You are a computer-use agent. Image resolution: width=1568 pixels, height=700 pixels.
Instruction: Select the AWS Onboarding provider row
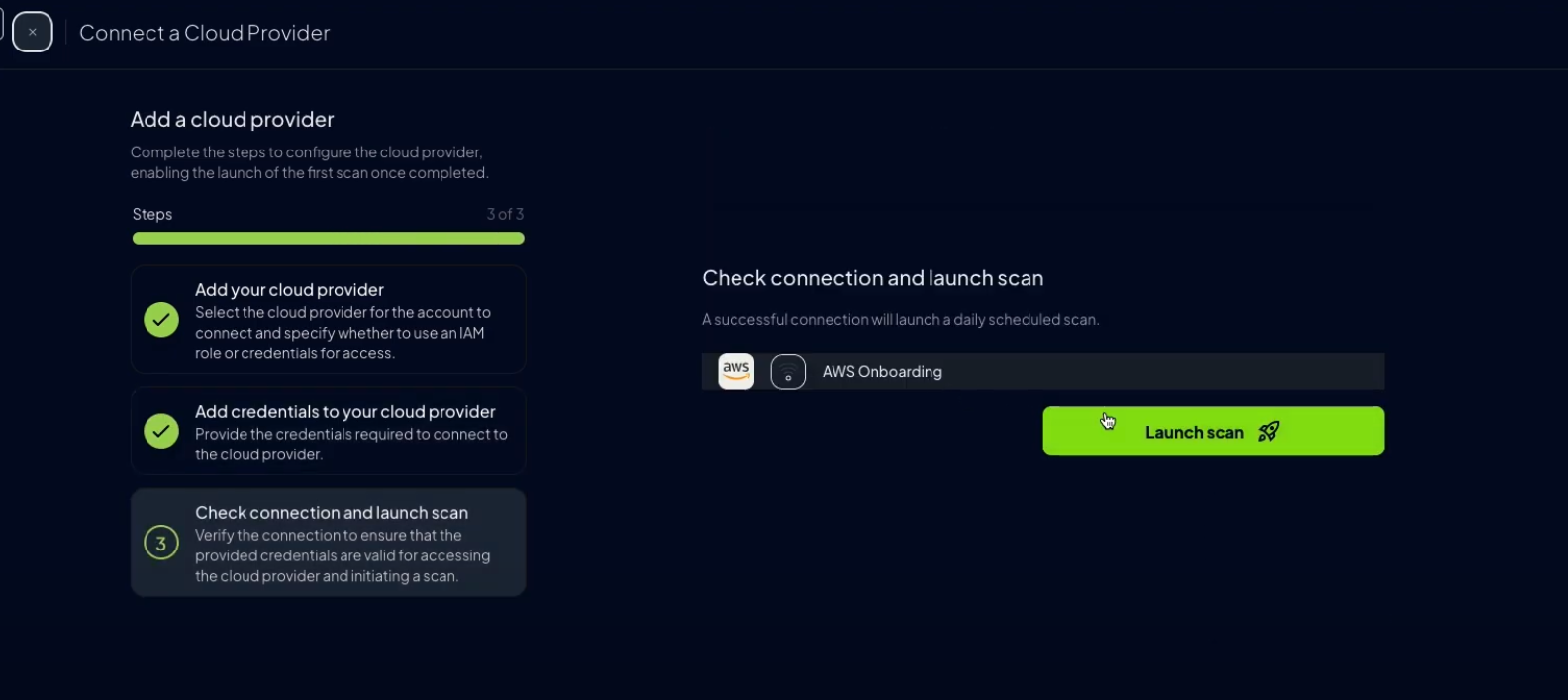pos(1042,371)
